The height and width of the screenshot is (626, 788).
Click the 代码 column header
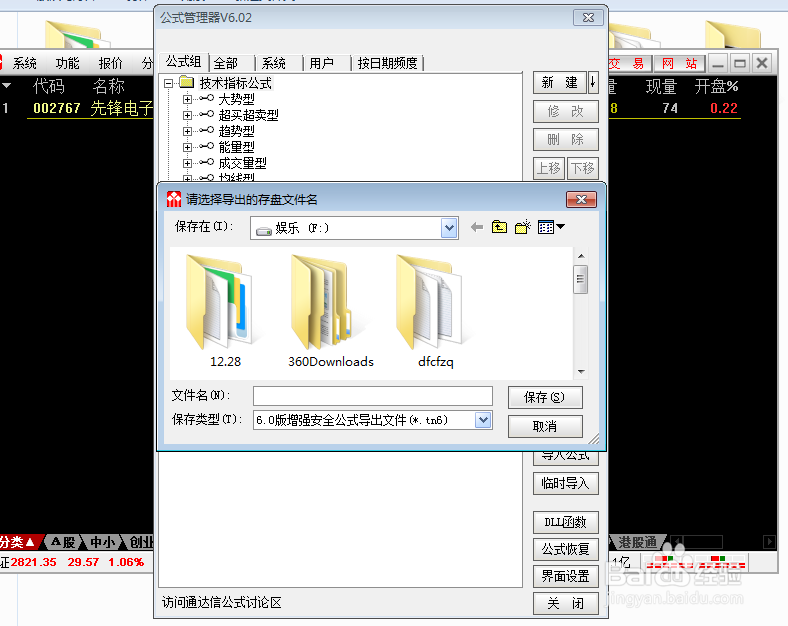(x=49, y=86)
